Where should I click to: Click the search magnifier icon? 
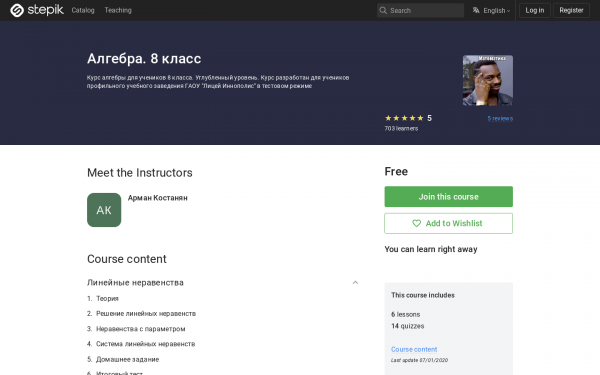(383, 10)
